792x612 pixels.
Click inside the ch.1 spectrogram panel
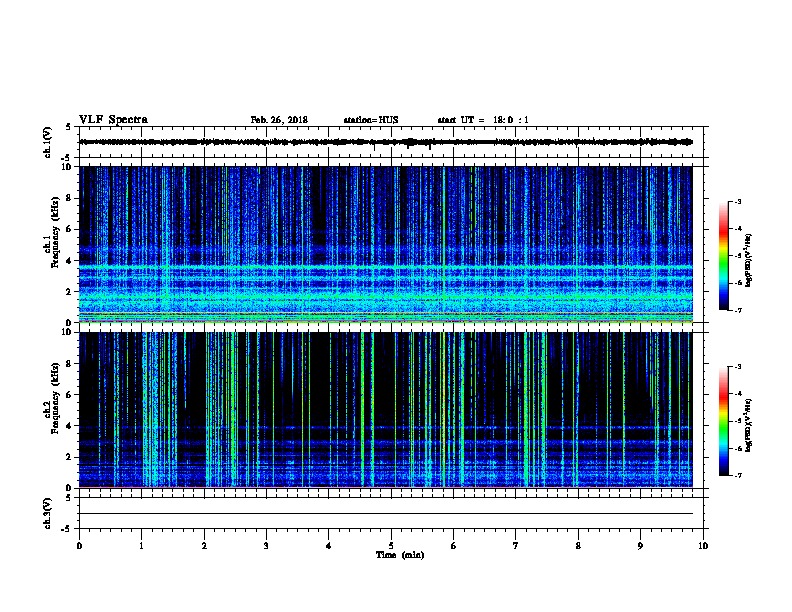click(x=386, y=244)
